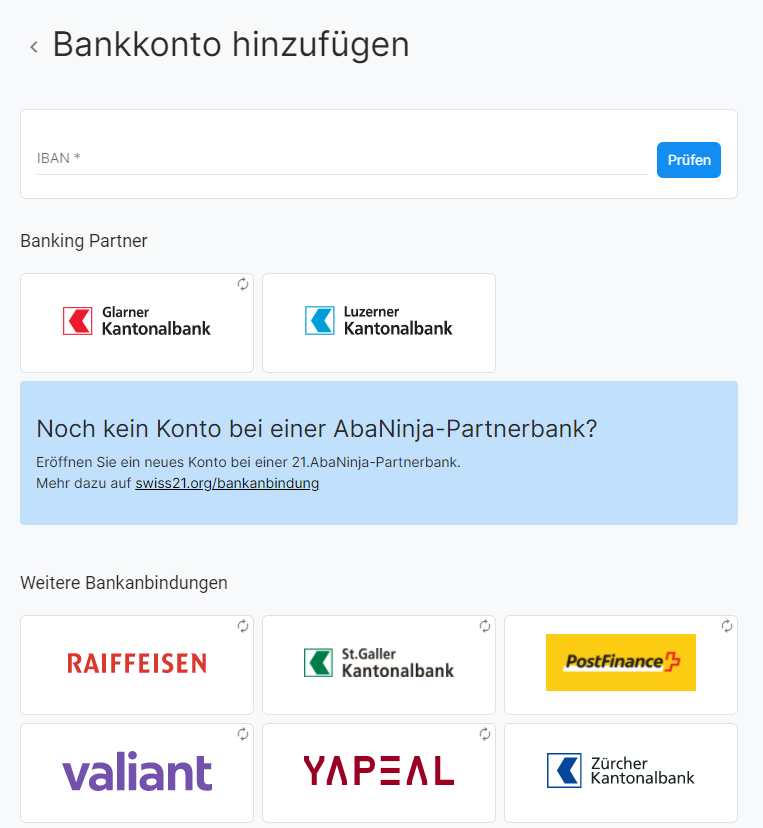Select the YAPEAL bank card
Screen dimensions: 763x828
click(379, 773)
